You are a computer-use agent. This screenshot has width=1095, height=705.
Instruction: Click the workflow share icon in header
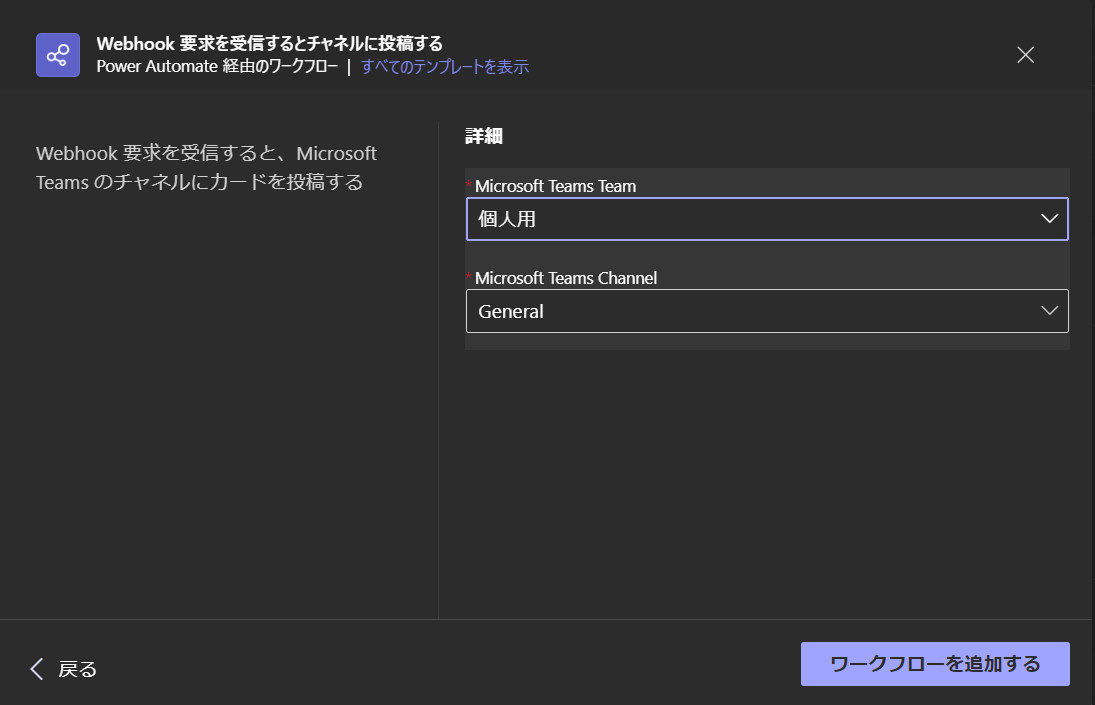coord(58,55)
